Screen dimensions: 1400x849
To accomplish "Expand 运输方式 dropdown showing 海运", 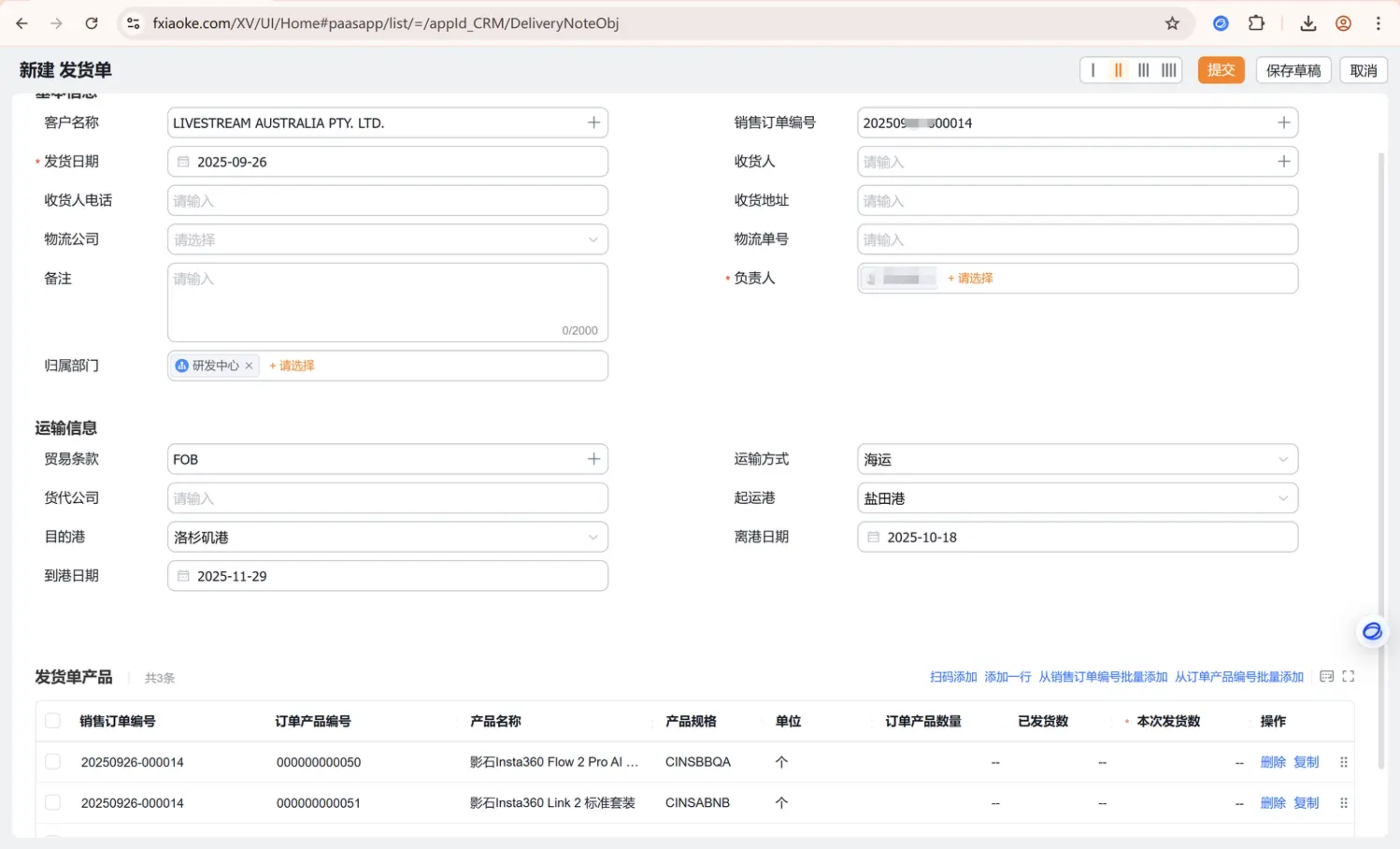I will (1077, 459).
